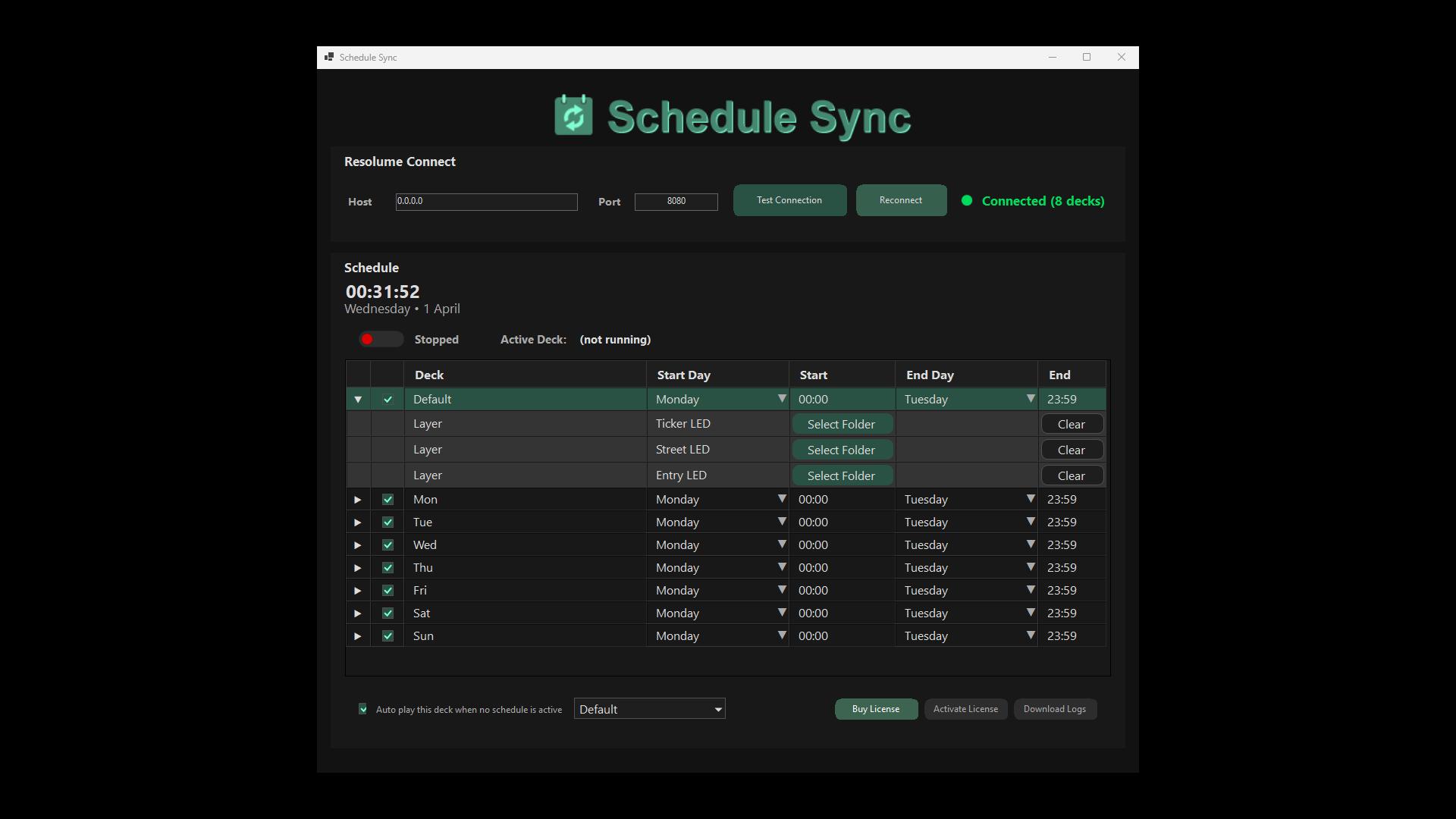Open the Default auto play deck combo box
1456x819 pixels.
(x=649, y=709)
